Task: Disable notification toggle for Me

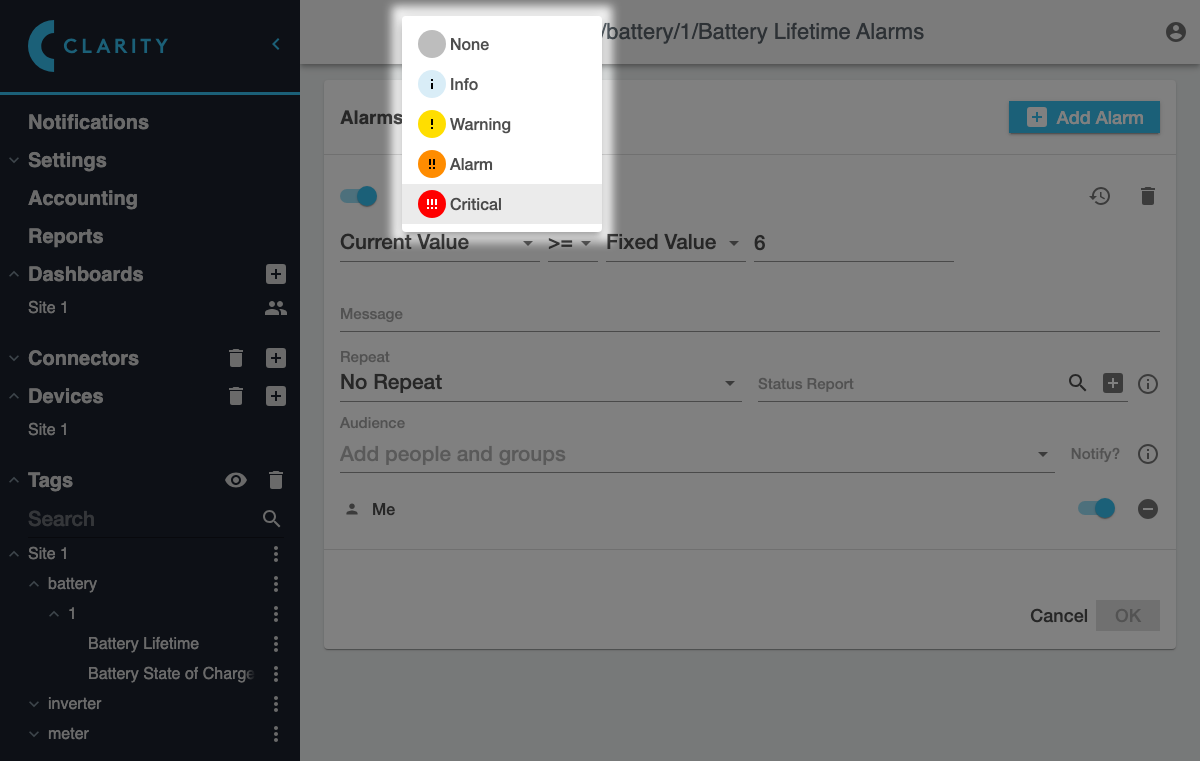Action: [1096, 509]
